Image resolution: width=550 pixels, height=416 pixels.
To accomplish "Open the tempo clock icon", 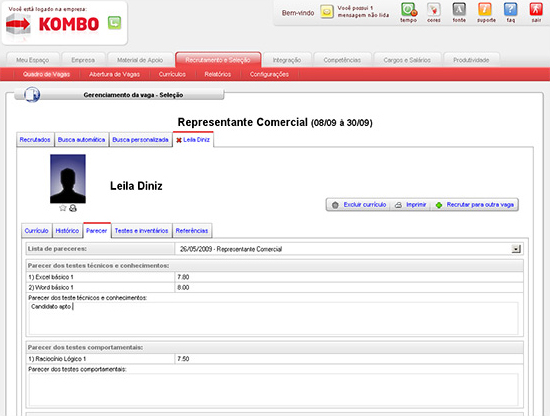I will [409, 10].
